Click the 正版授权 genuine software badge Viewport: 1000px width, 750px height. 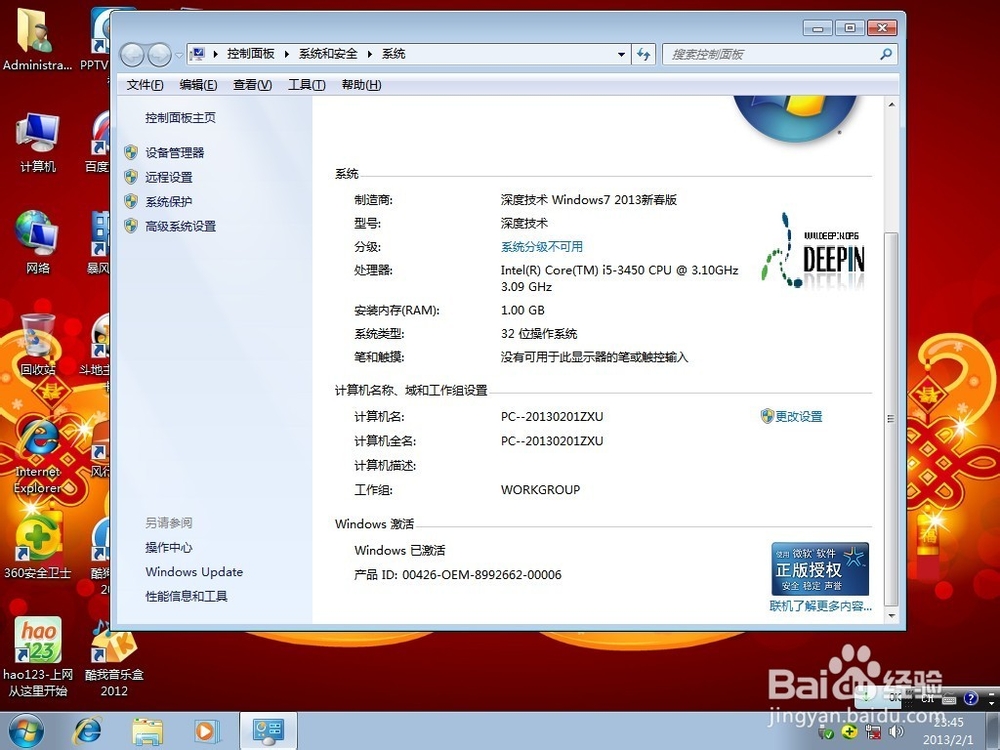click(820, 569)
